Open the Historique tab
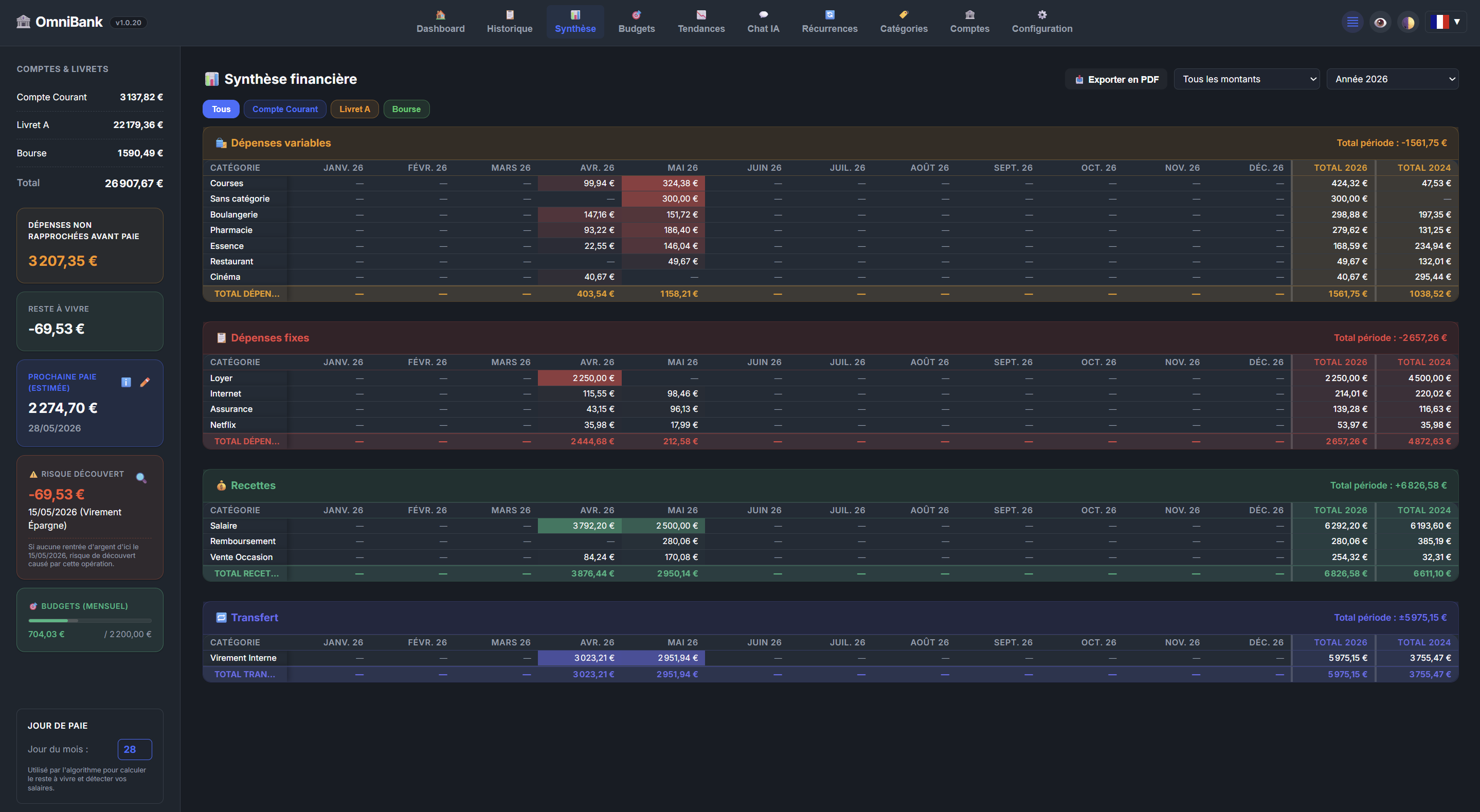 pos(510,22)
